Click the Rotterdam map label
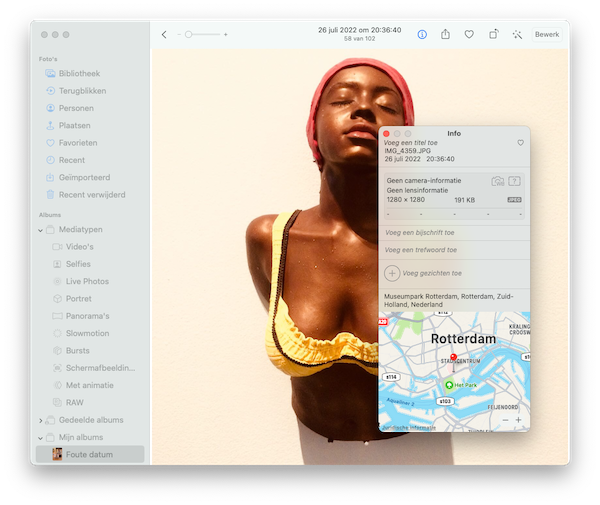Image resolution: width=600 pixels, height=505 pixels. click(463, 339)
